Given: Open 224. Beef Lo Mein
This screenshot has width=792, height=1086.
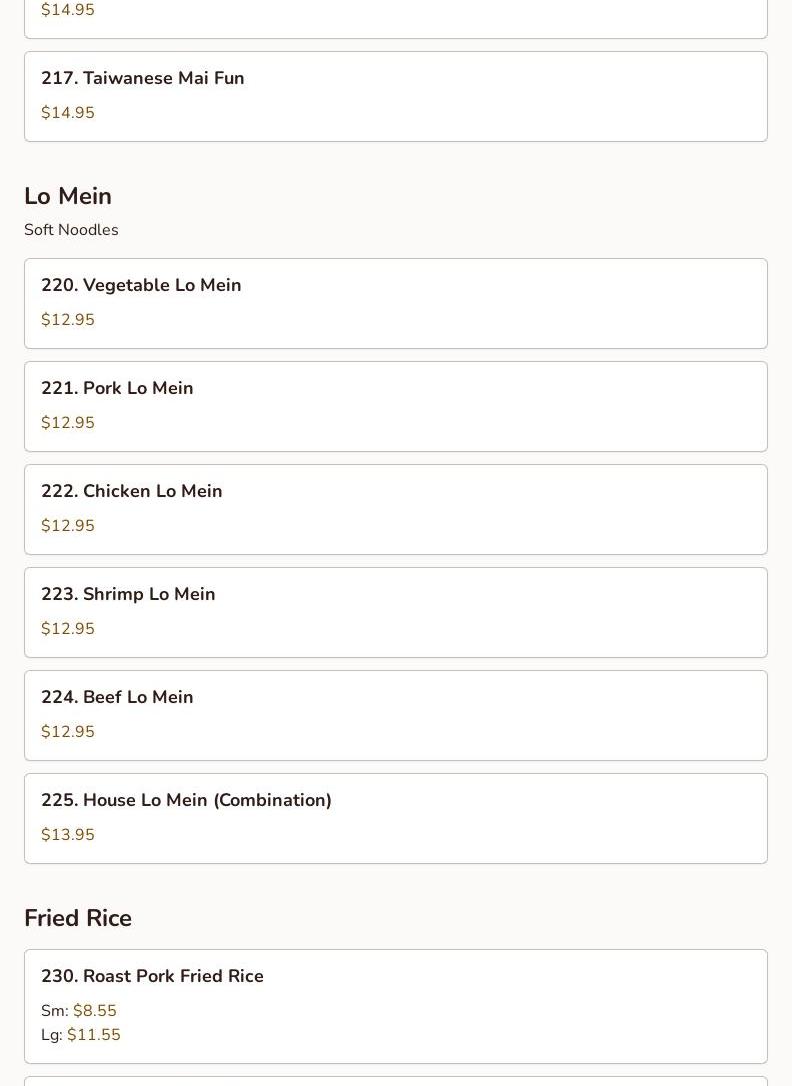Looking at the screenshot, I should pos(395,715).
